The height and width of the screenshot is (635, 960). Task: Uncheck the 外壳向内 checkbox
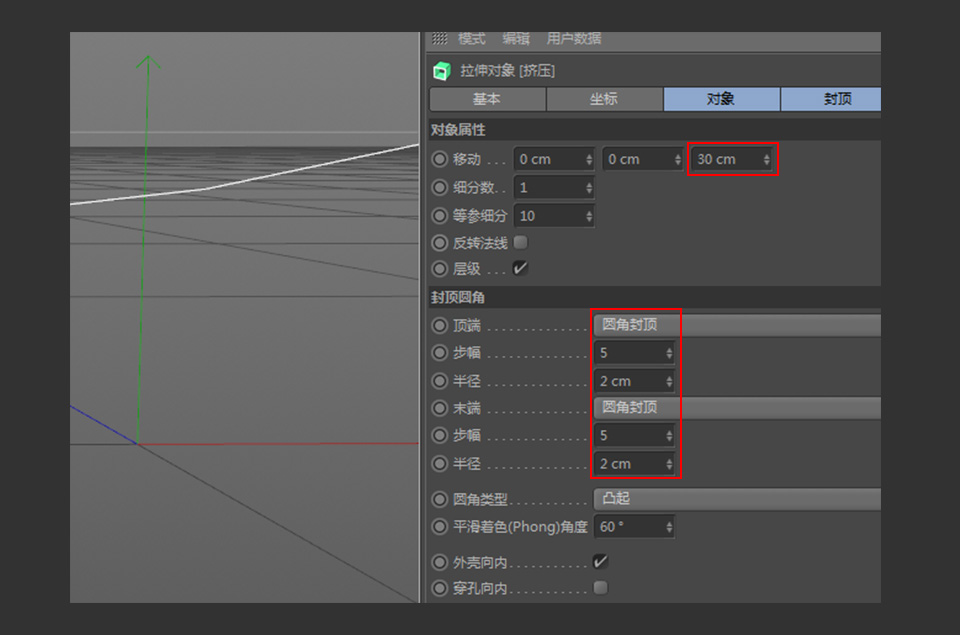pyautogui.click(x=601, y=562)
